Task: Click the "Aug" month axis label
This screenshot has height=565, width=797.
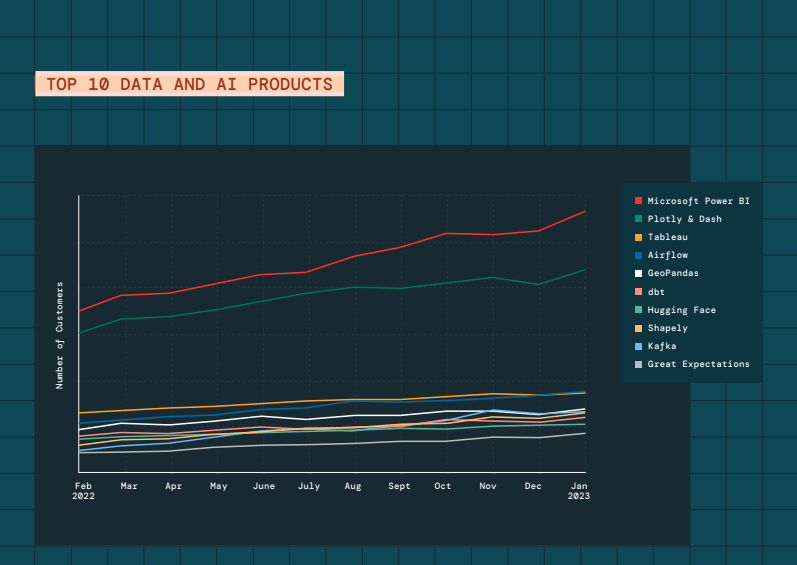Action: 353,486
